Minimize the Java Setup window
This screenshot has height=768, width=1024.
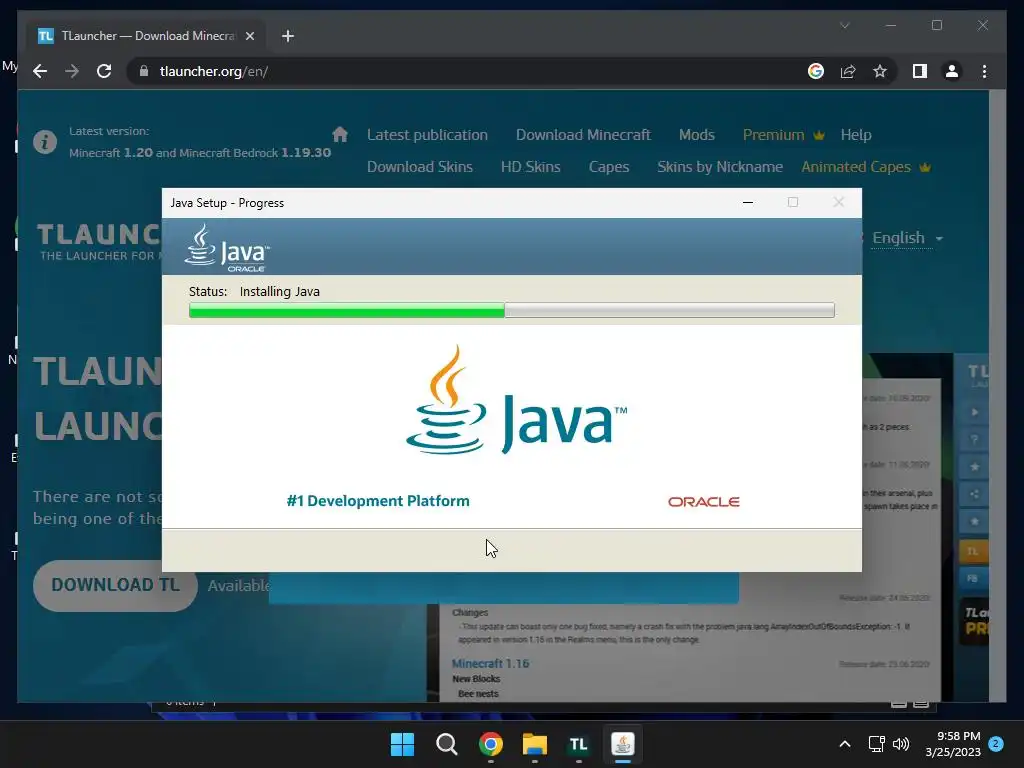click(748, 202)
